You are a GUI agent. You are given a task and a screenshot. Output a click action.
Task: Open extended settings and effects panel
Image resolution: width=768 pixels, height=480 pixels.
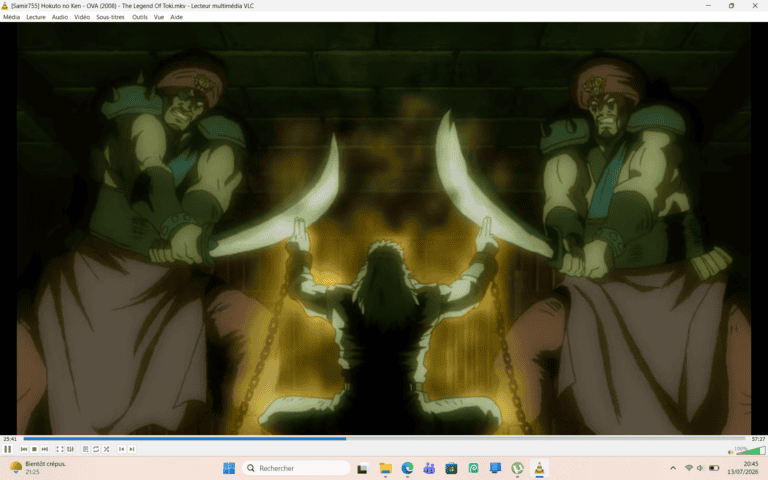pyautogui.click(x=71, y=449)
